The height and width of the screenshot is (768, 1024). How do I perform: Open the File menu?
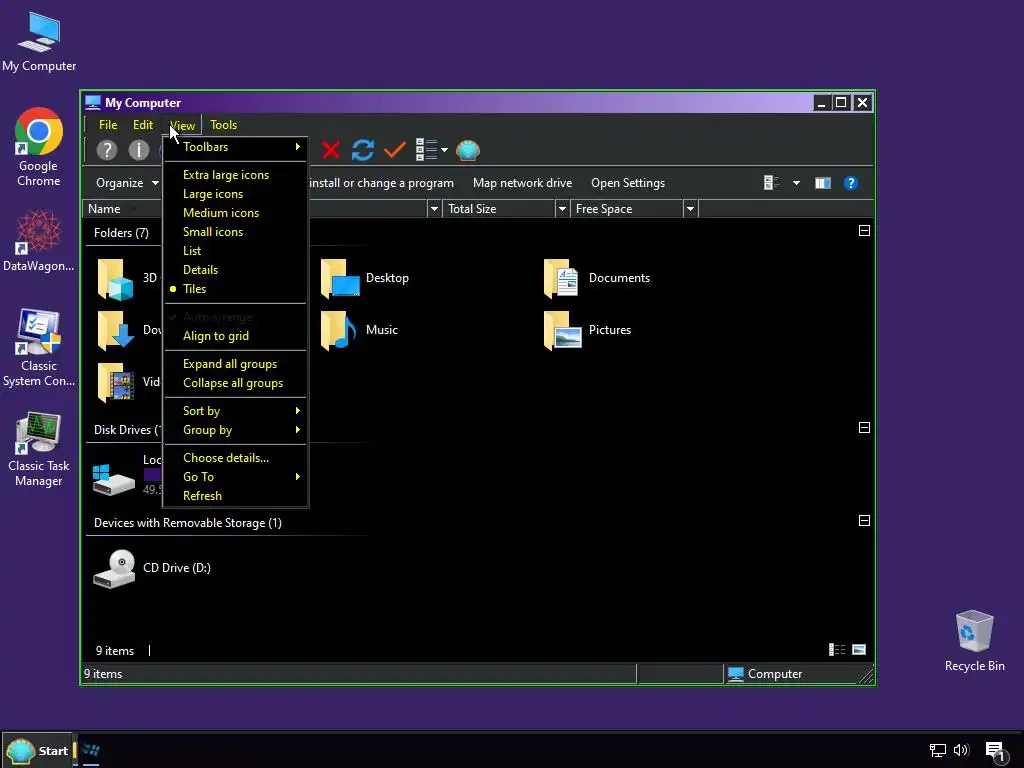coord(108,125)
